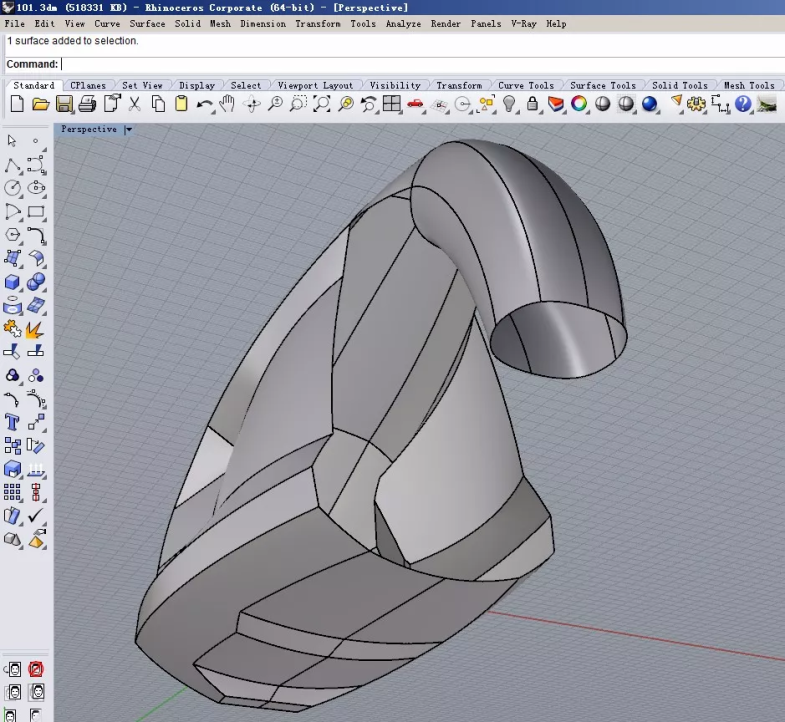Click the Check objects checkmark icon
The height and width of the screenshot is (722, 785).
click(x=36, y=515)
